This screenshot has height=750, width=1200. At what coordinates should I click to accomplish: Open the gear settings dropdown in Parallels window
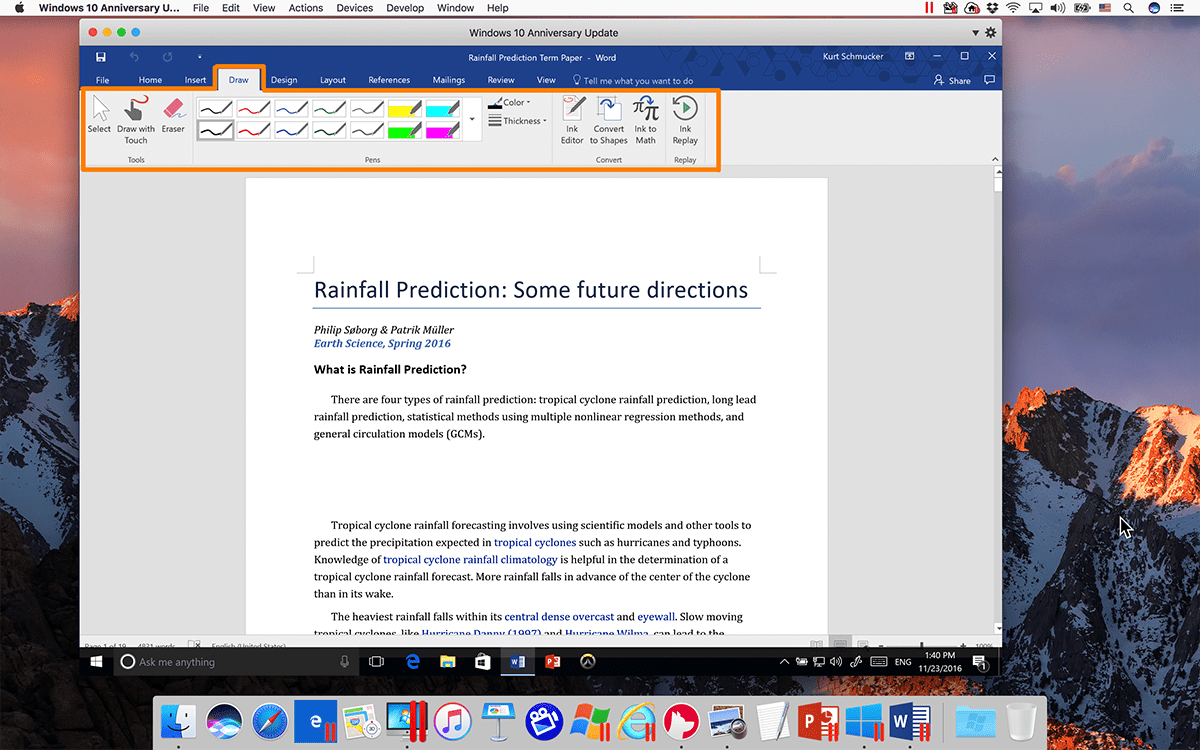(990, 33)
